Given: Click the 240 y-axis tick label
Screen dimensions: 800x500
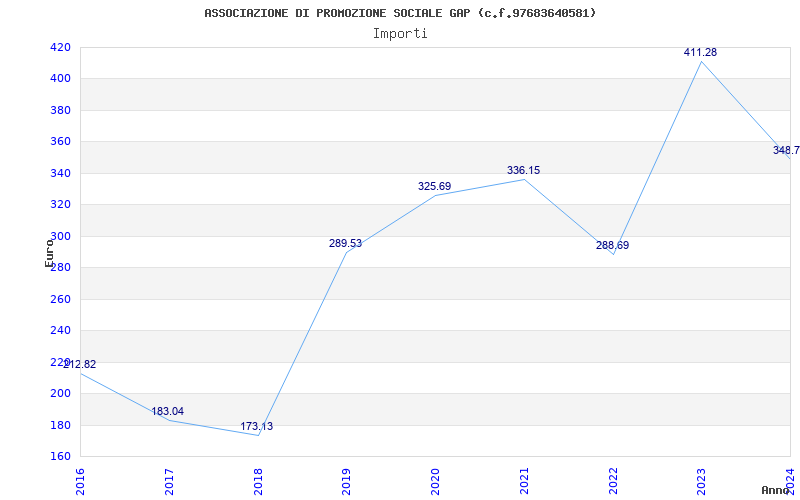Looking at the screenshot, I should [60, 331].
